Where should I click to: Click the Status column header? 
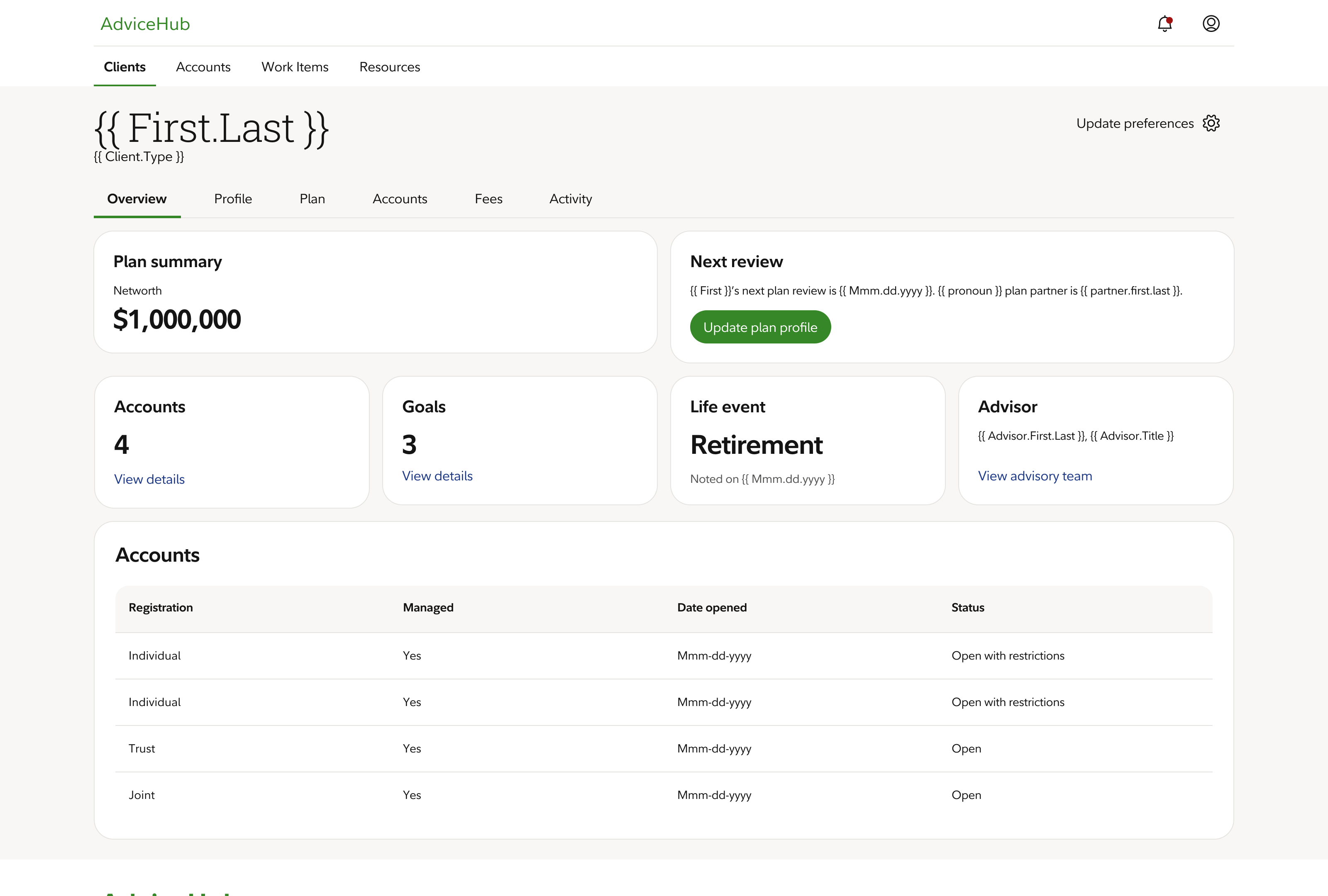[967, 608]
